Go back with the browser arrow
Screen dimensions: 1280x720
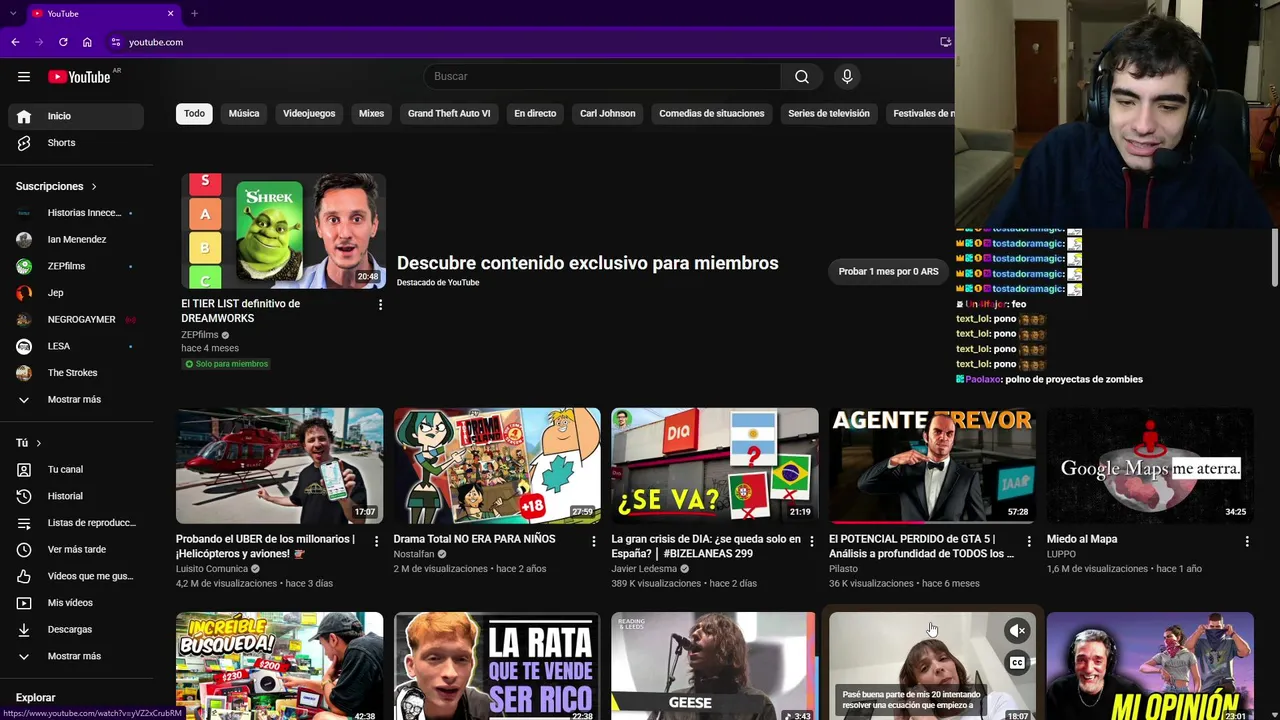tap(15, 42)
